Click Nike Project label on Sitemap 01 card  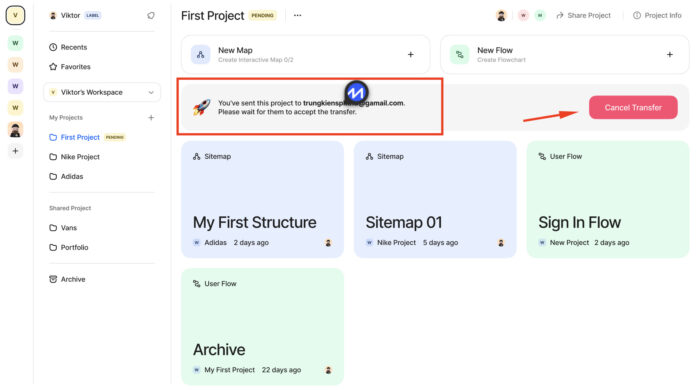[x=396, y=243]
